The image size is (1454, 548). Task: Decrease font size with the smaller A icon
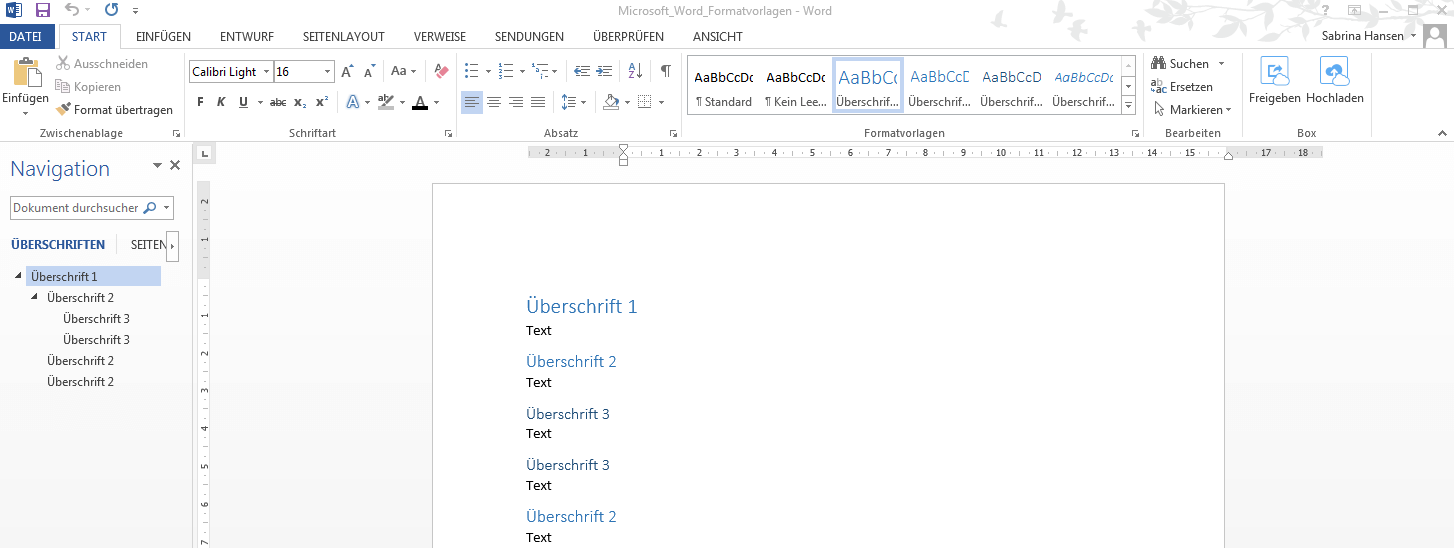click(x=369, y=72)
